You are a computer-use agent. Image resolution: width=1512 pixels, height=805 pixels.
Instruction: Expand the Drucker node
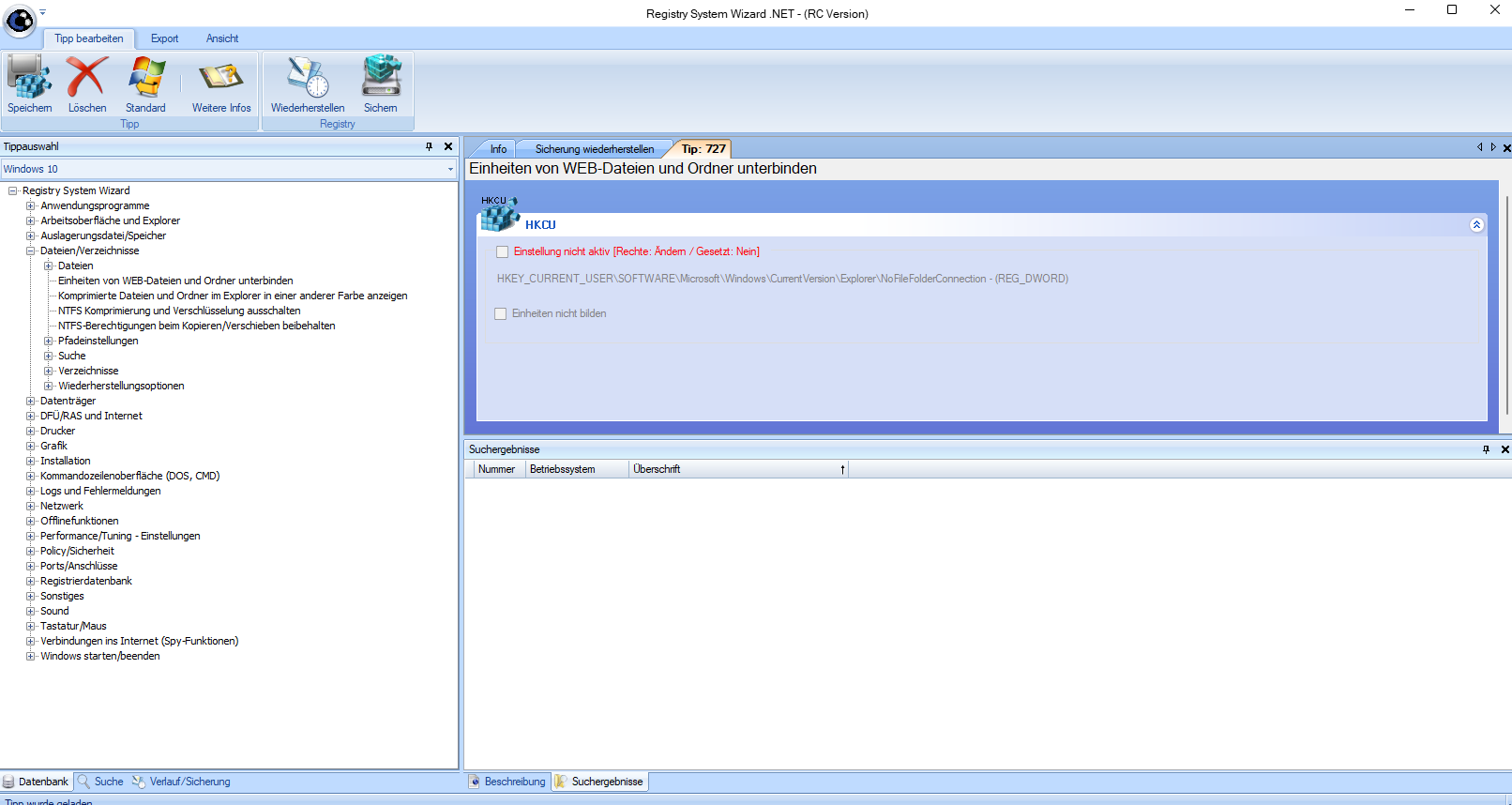coord(31,431)
